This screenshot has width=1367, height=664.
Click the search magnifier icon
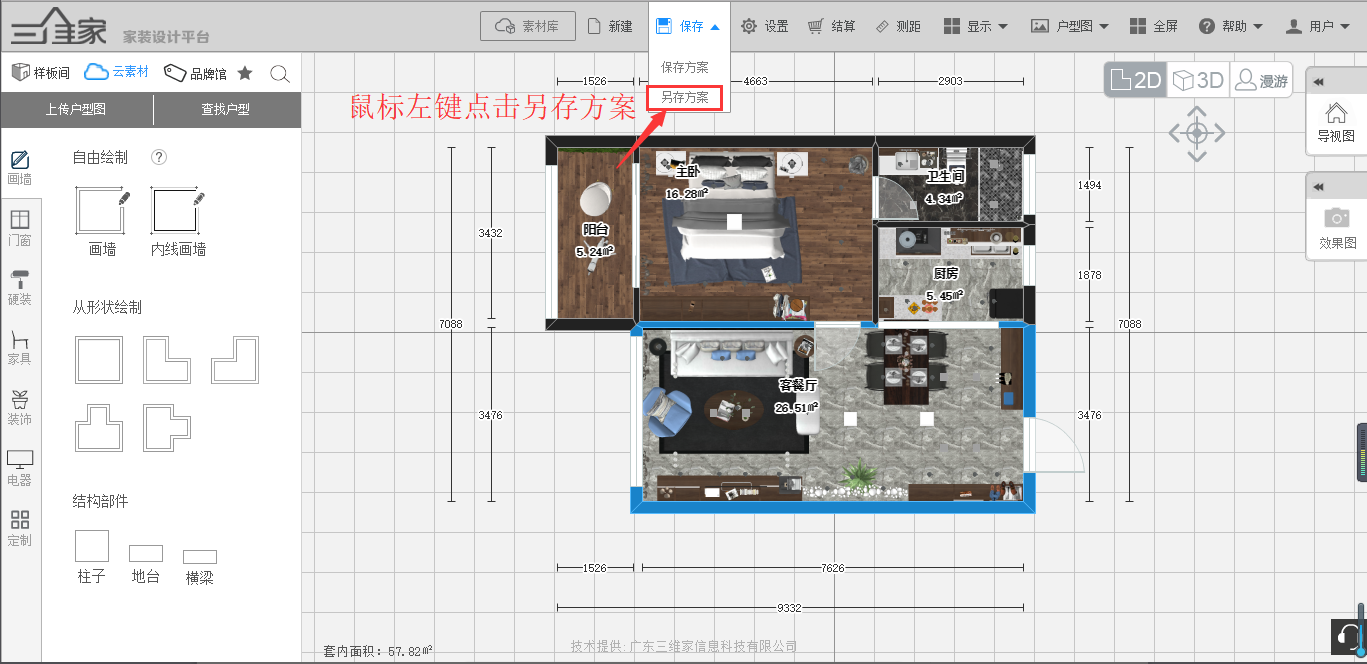[280, 73]
